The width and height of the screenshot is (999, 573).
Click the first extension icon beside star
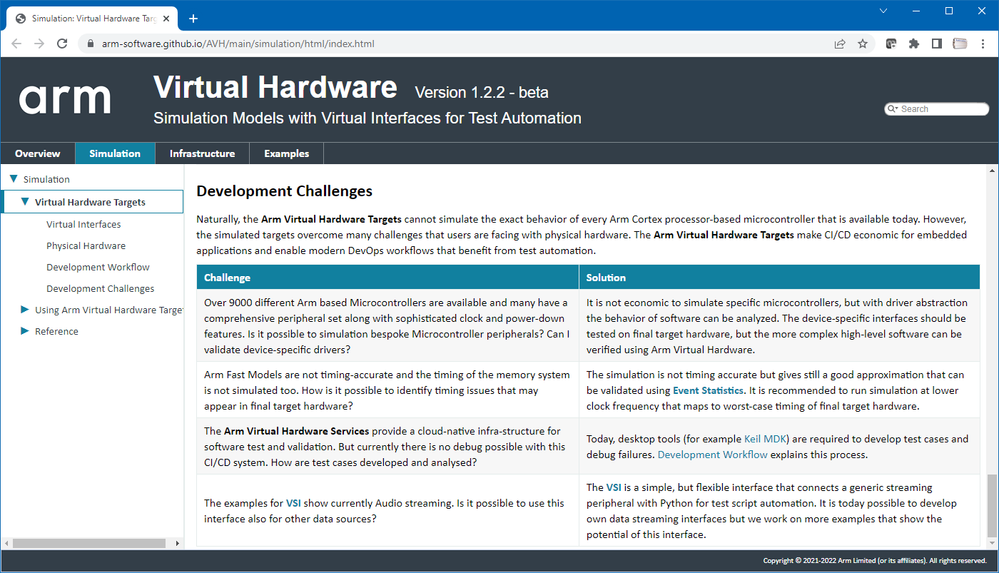click(x=891, y=43)
